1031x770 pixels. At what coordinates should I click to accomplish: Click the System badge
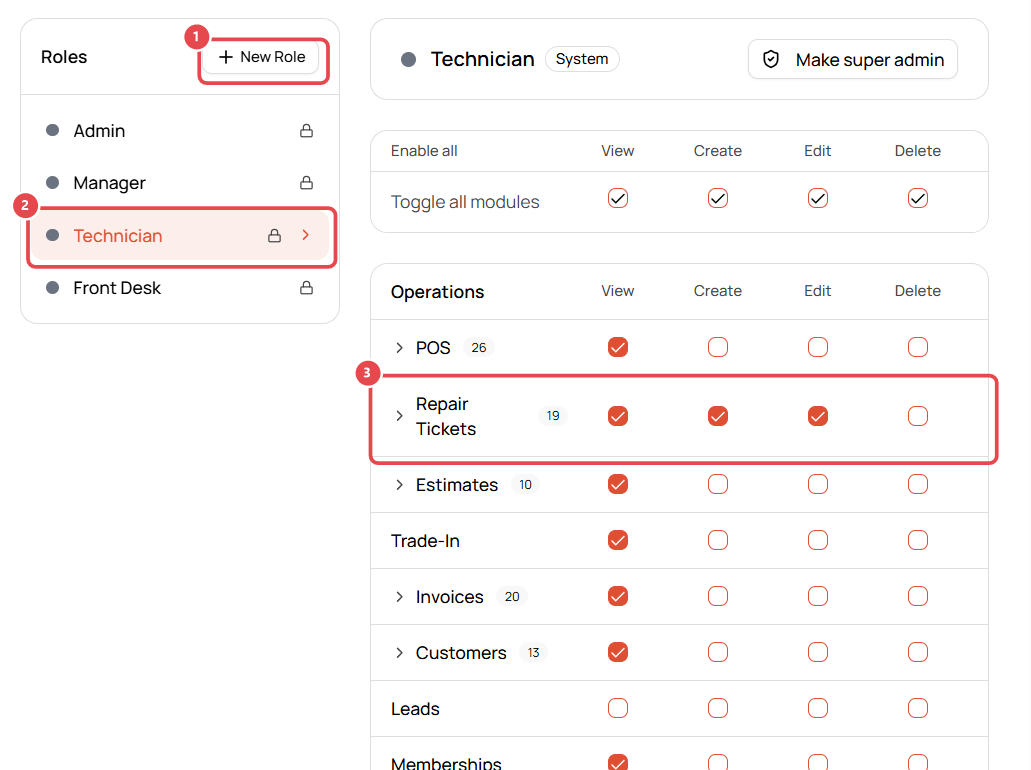click(582, 59)
